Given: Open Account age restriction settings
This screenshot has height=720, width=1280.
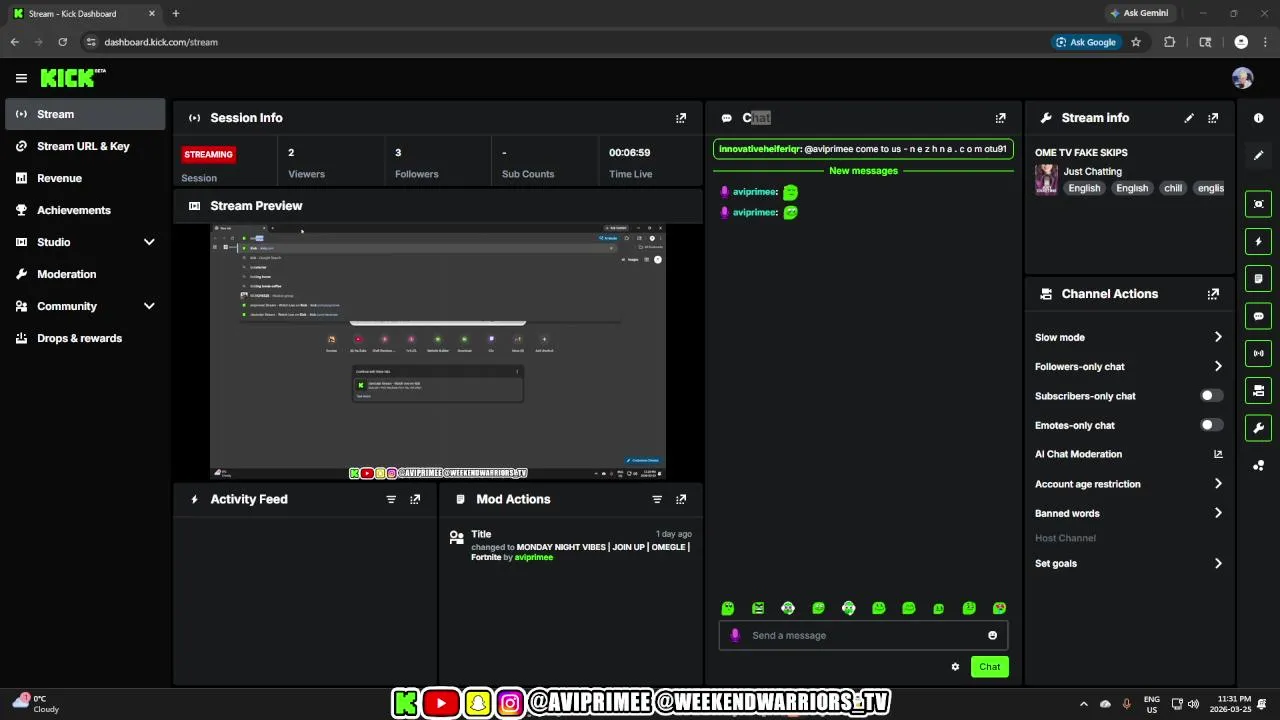Looking at the screenshot, I should [1129, 484].
